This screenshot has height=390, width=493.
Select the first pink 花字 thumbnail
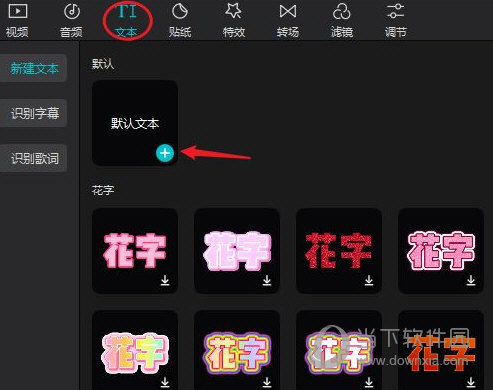point(135,251)
